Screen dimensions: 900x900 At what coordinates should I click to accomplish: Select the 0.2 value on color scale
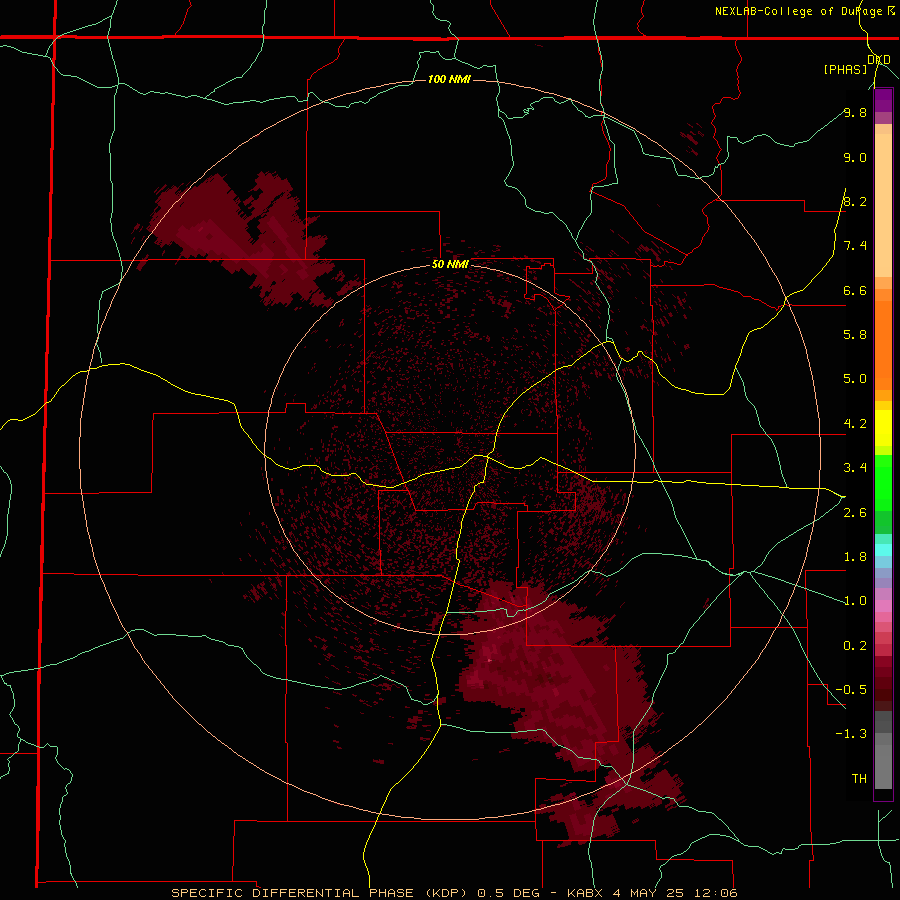(855, 646)
